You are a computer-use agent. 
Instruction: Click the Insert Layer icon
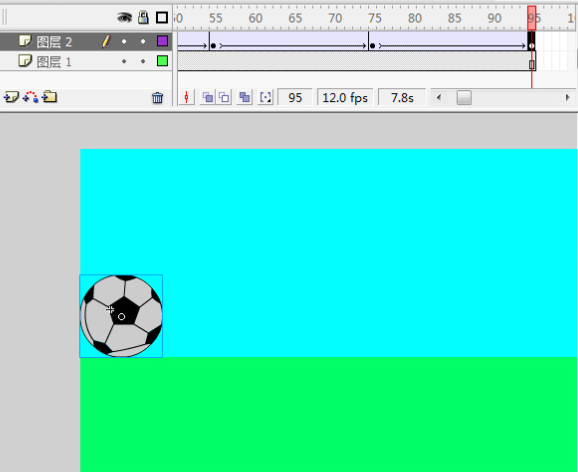point(11,97)
